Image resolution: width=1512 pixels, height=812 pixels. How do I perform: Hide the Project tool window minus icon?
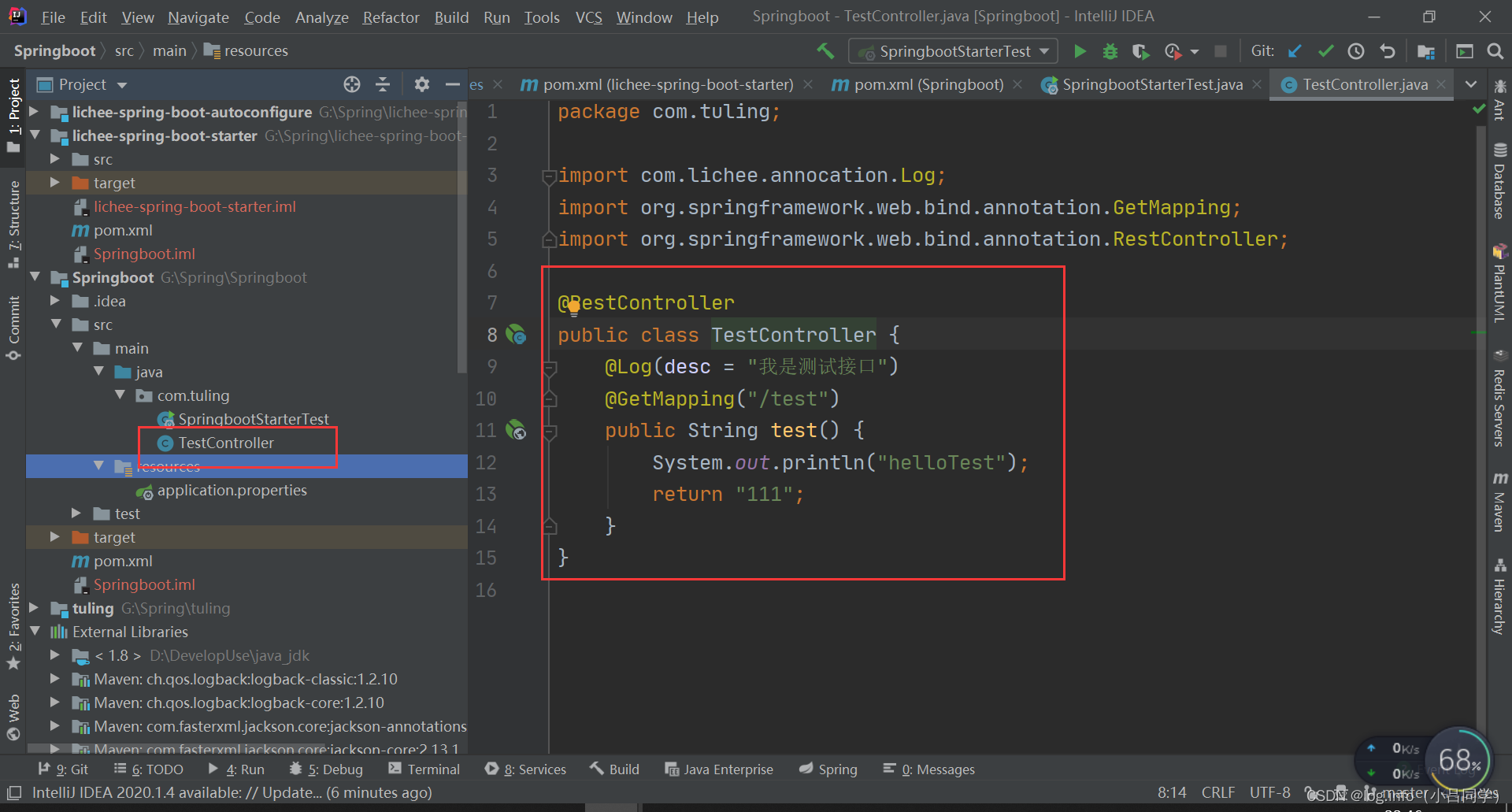(452, 84)
